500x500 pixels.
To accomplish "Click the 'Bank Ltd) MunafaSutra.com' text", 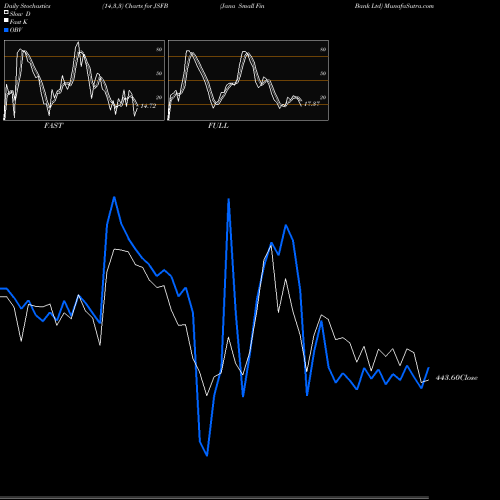I will (x=394, y=6).
